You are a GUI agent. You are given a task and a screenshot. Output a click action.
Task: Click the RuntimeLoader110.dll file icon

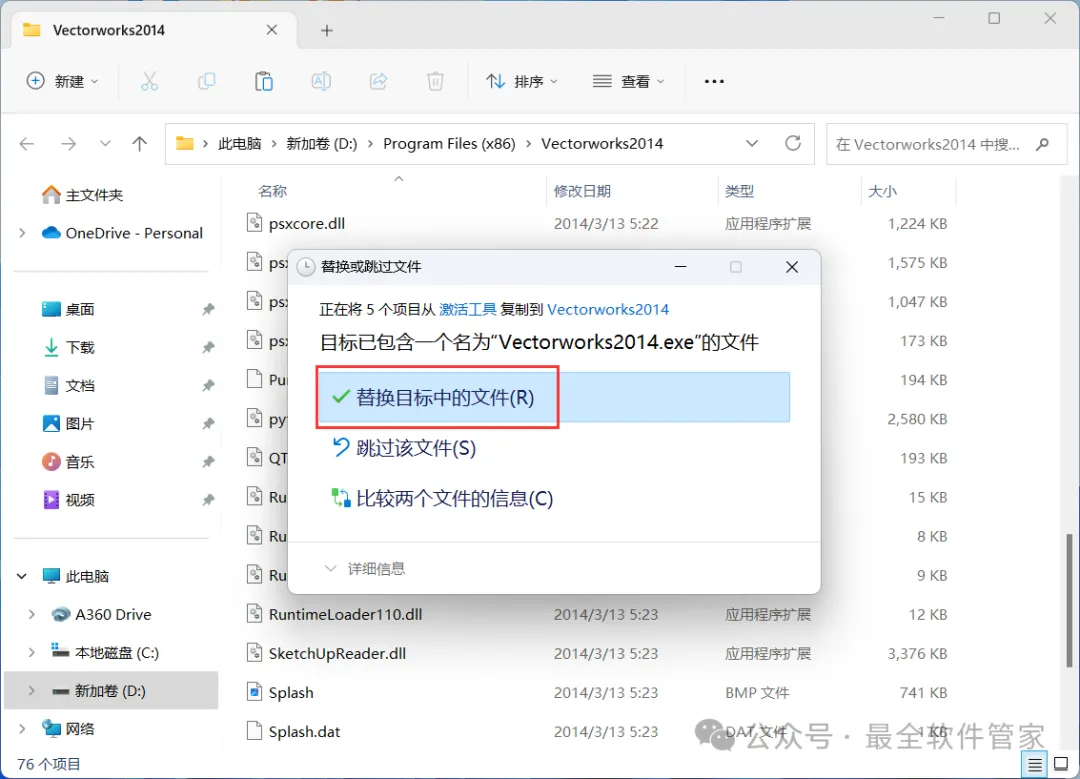tap(255, 614)
